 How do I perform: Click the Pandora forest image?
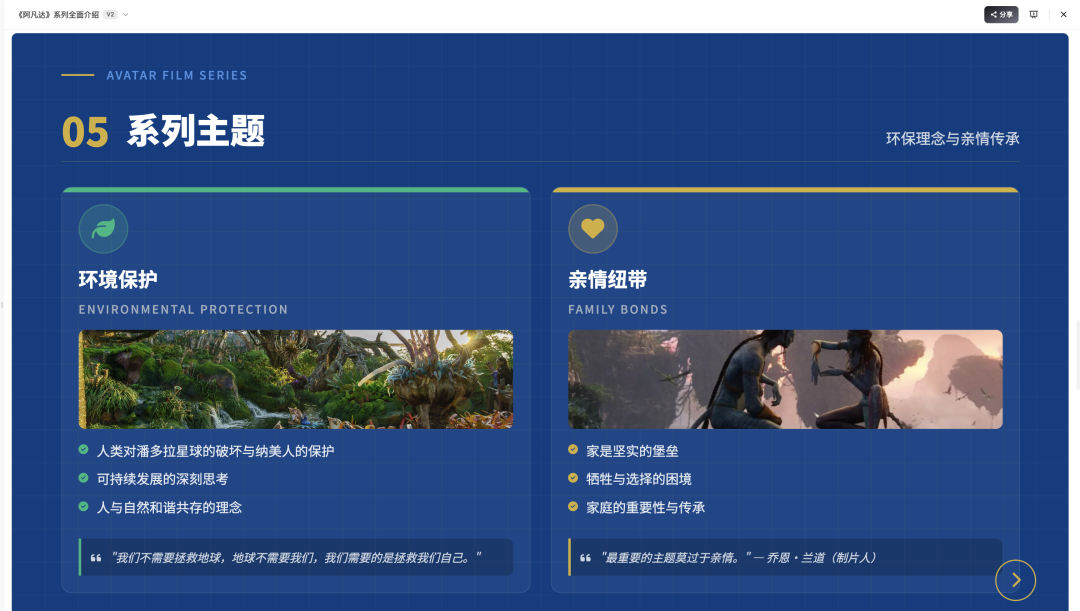(296, 380)
